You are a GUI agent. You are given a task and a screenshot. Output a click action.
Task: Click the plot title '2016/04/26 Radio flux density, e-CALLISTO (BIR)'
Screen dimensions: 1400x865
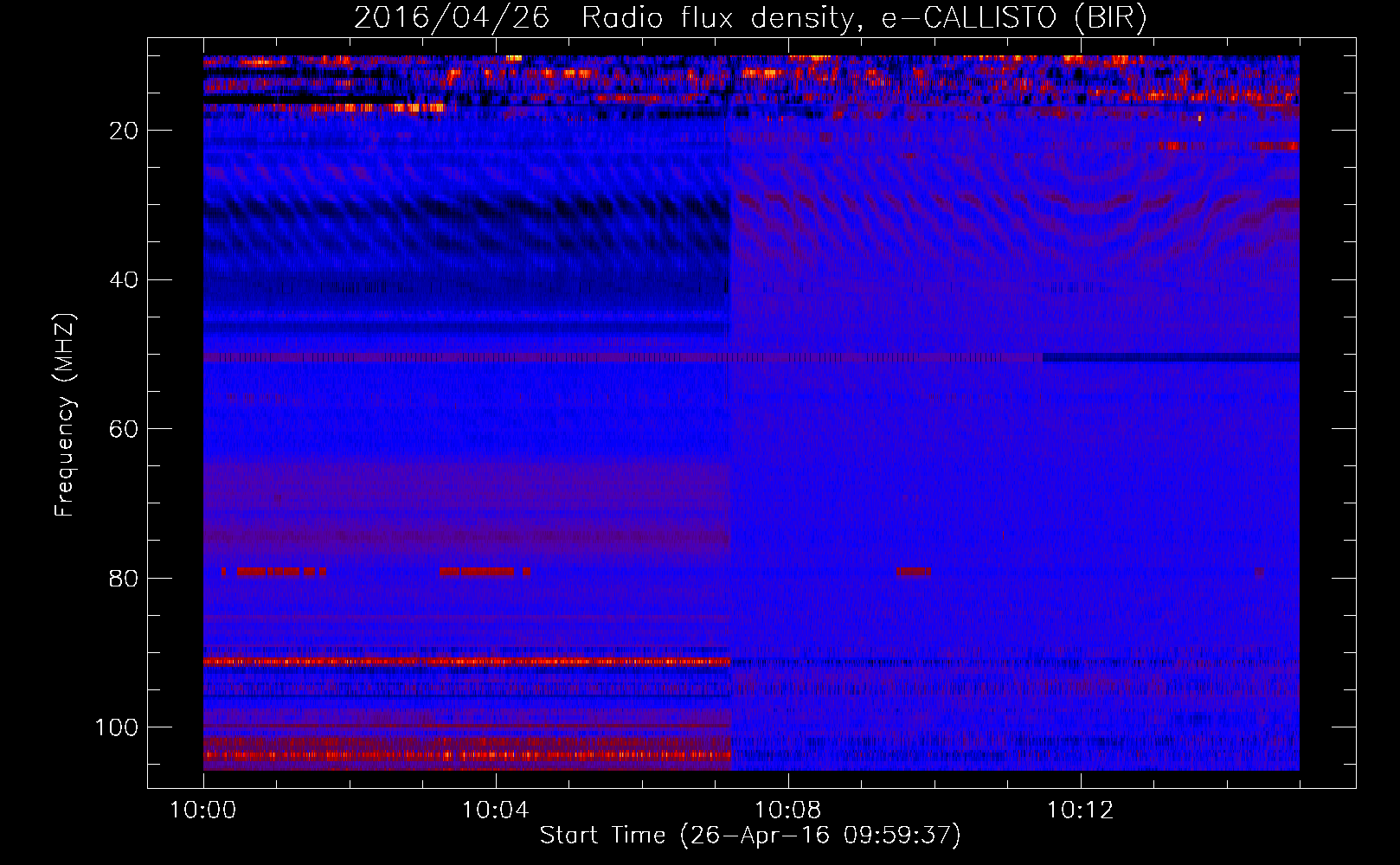(750, 18)
